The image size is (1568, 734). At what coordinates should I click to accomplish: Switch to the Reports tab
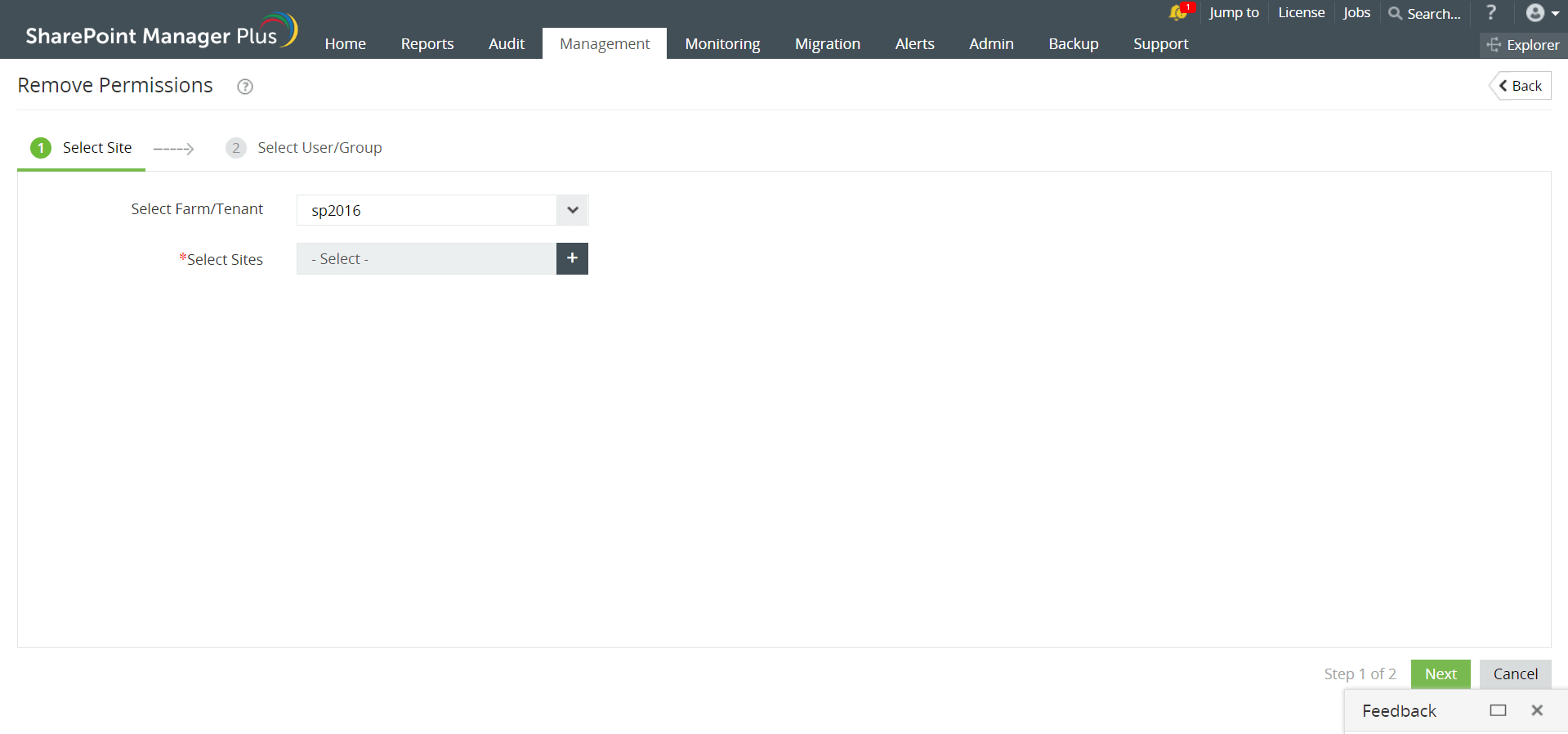pyautogui.click(x=427, y=43)
